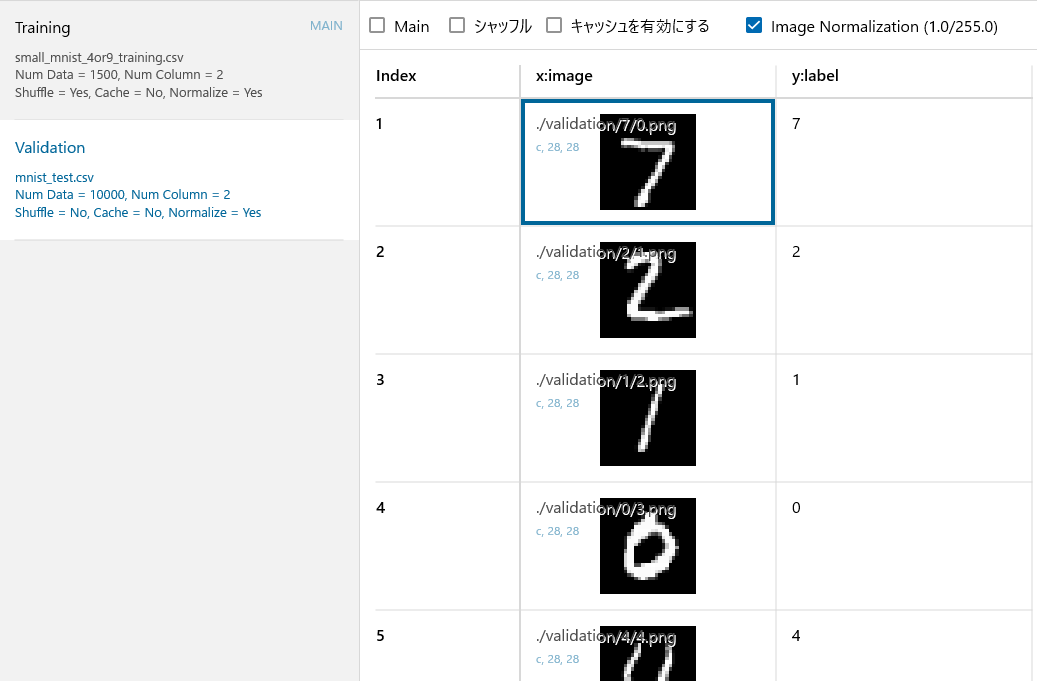Click the digit 7 image thumbnail
The width and height of the screenshot is (1037, 681).
tap(647, 162)
